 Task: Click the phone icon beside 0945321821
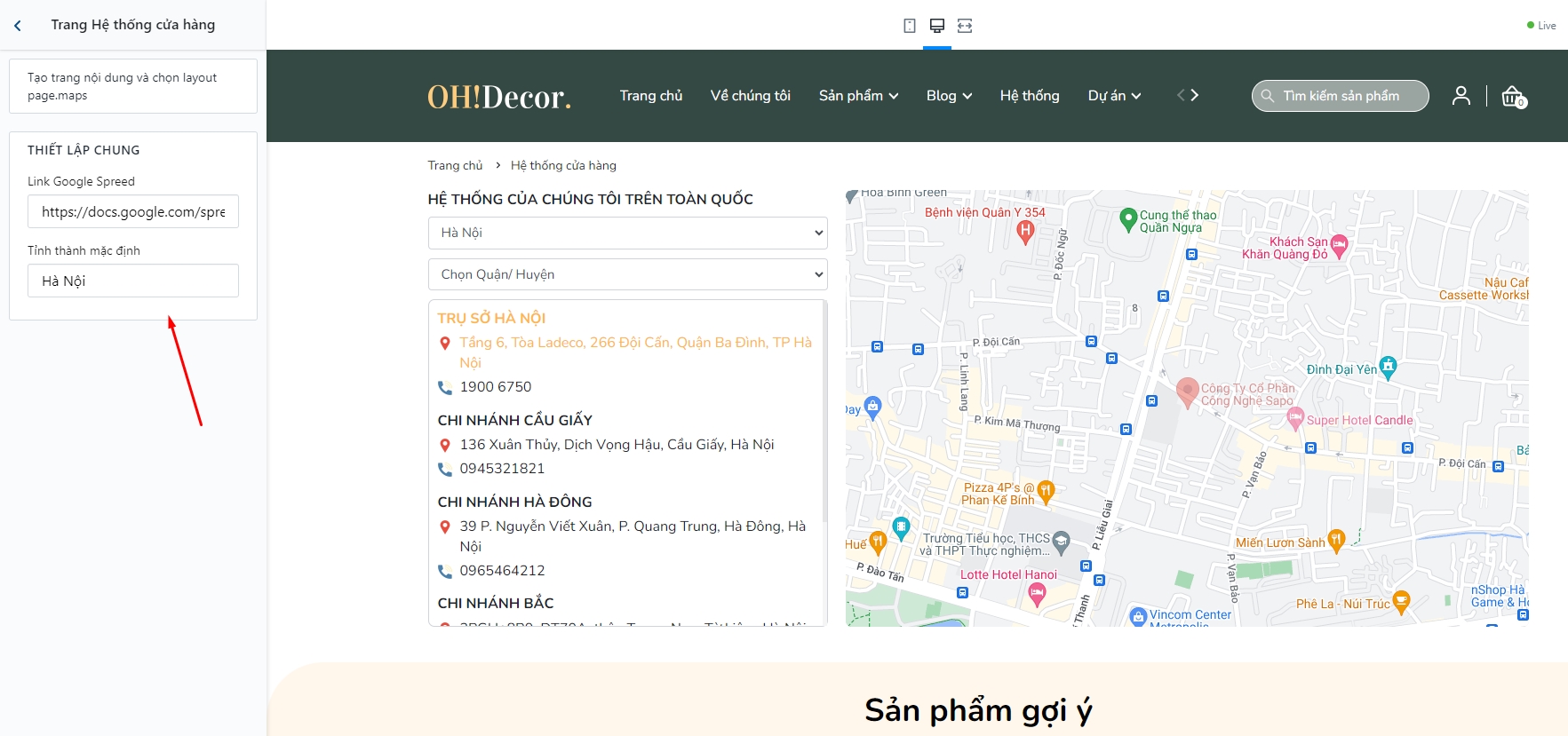[445, 469]
